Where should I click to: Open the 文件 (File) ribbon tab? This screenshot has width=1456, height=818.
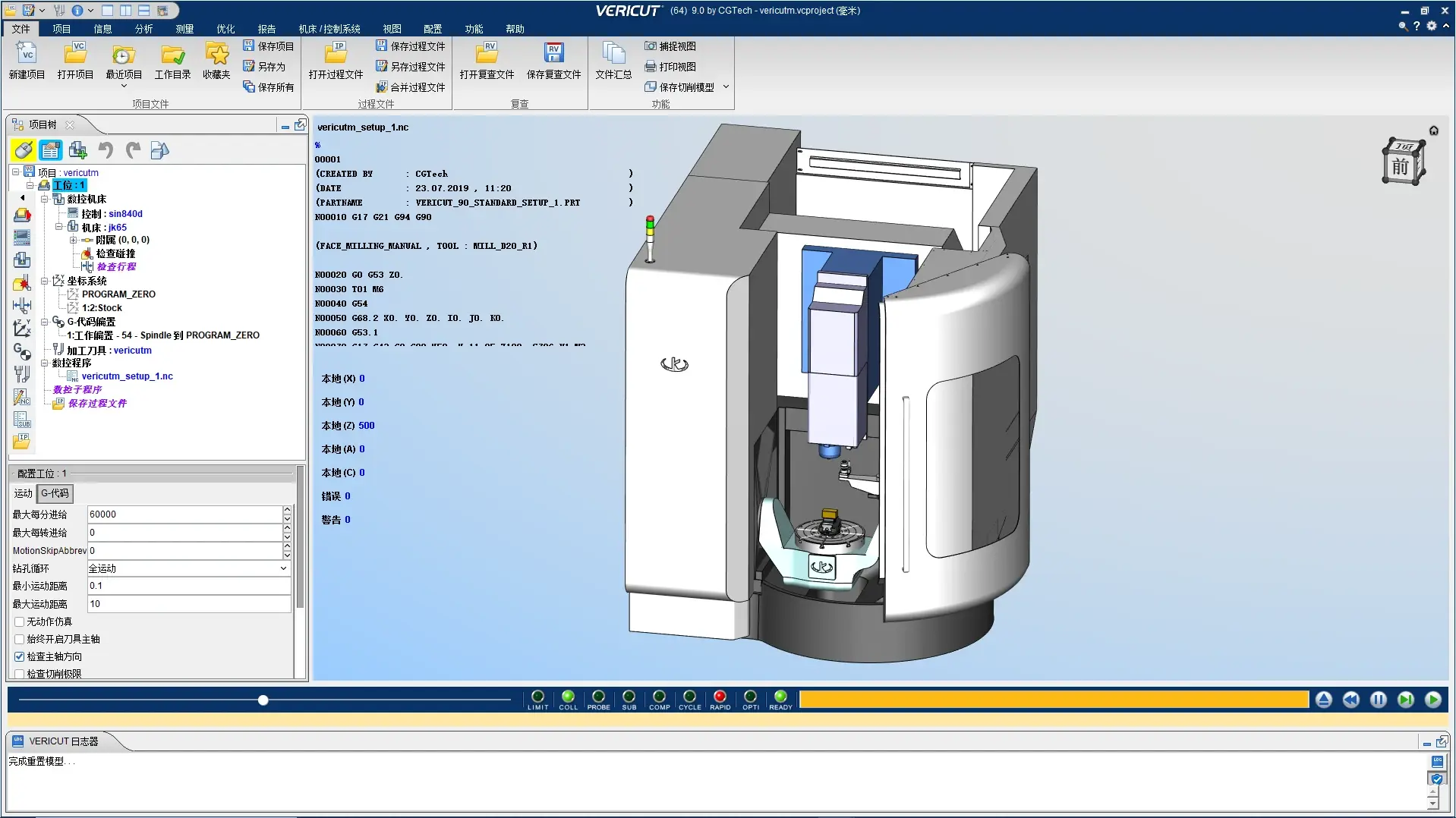click(20, 29)
